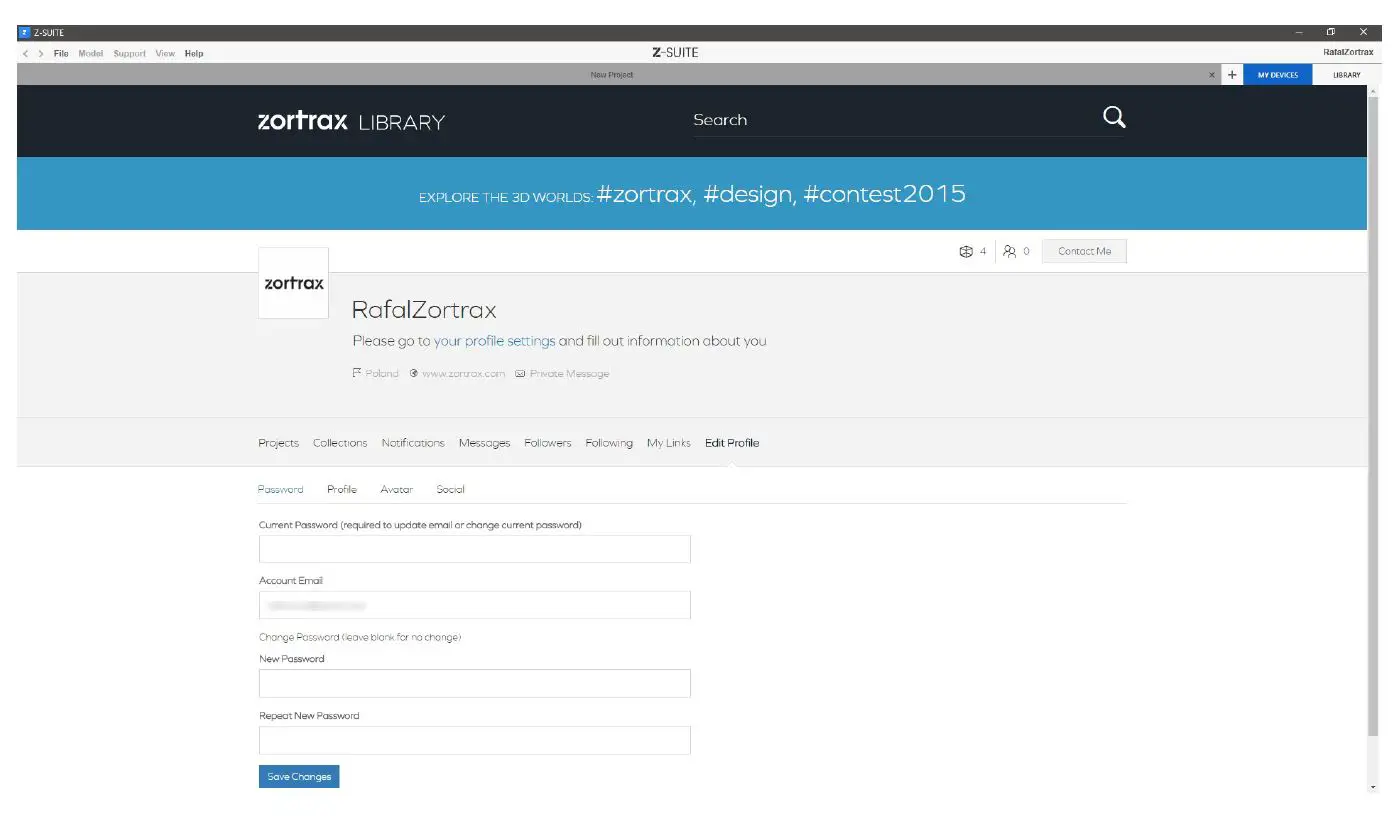Click the cube icon showing 4 models
This screenshot has height=817, width=1392.
[965, 251]
